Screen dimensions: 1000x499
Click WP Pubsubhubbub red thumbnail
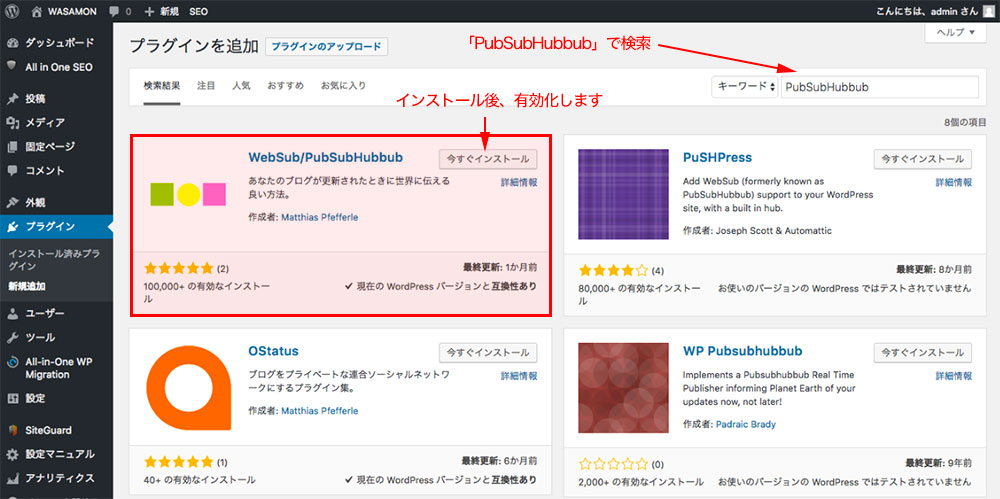(623, 388)
